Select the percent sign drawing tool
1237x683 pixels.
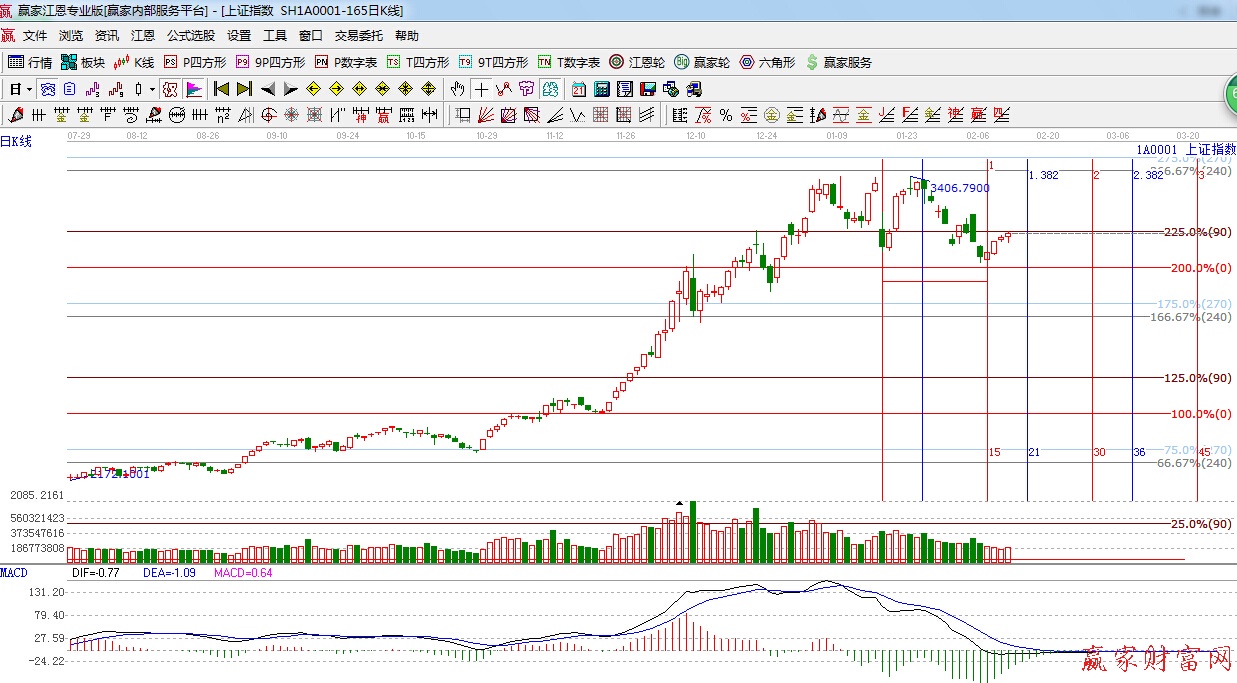point(725,115)
